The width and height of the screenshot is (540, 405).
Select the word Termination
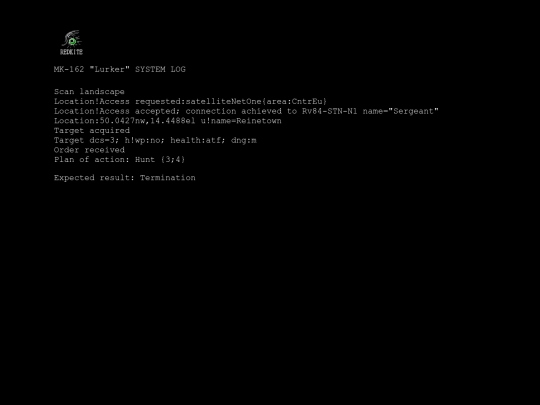pyautogui.click(x=168, y=178)
